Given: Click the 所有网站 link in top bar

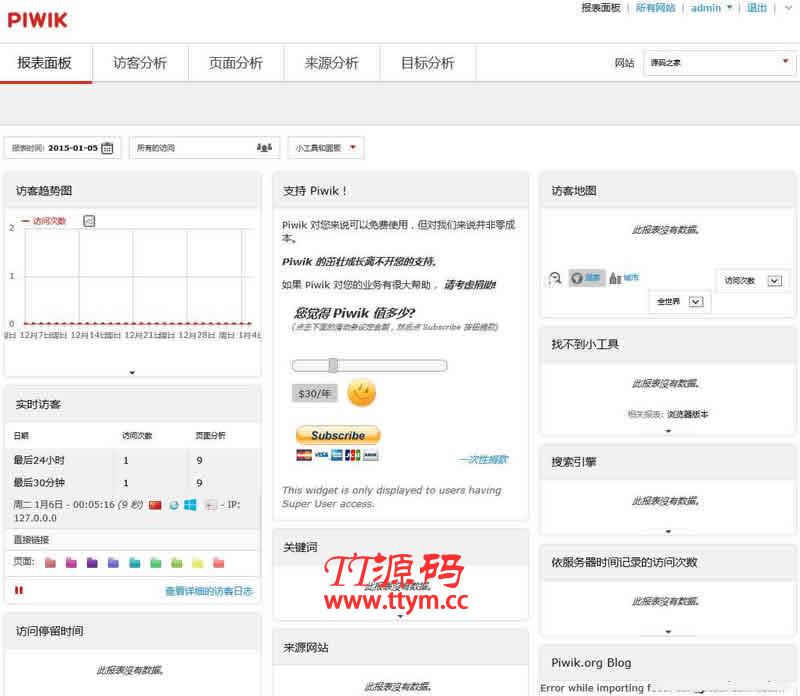Looking at the screenshot, I should point(656,8).
